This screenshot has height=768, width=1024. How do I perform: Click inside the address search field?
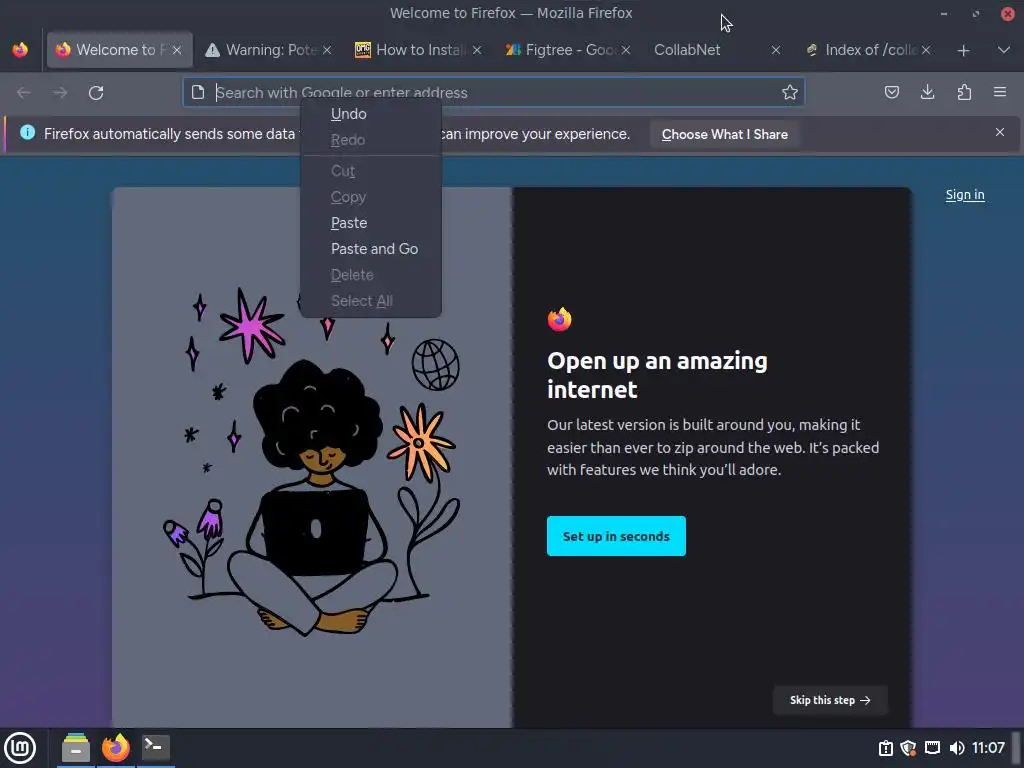[x=496, y=93]
